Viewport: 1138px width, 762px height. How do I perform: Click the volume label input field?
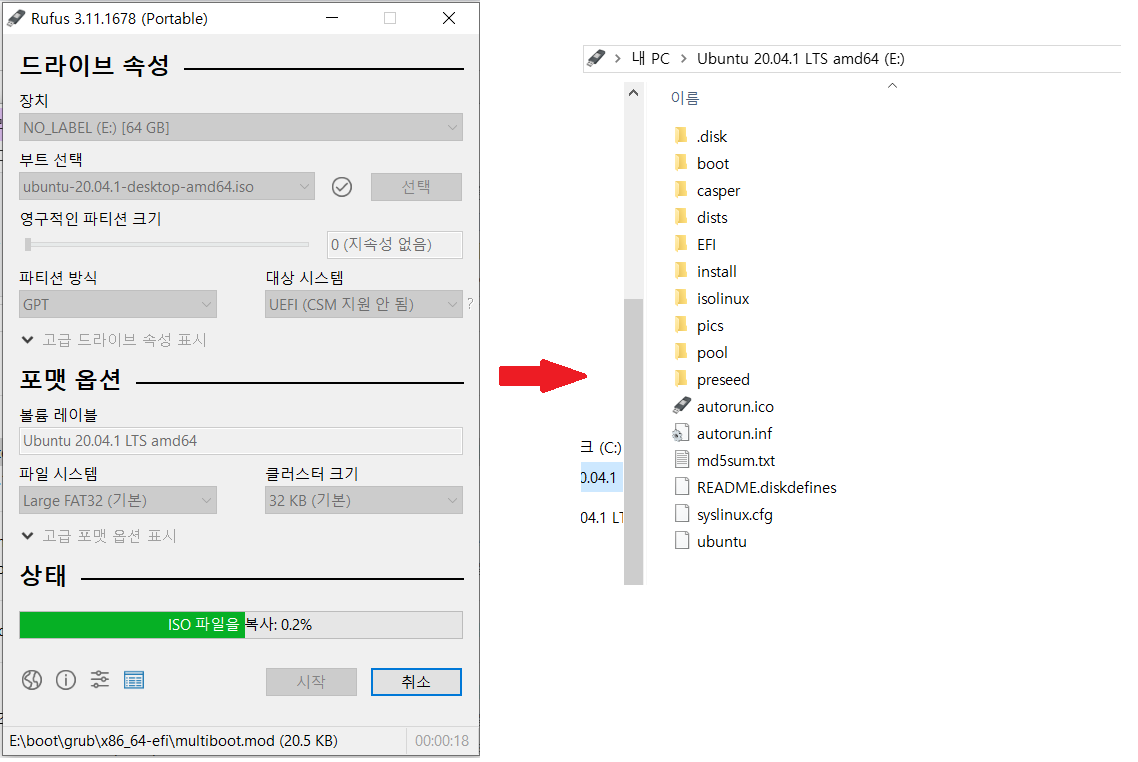[x=241, y=441]
